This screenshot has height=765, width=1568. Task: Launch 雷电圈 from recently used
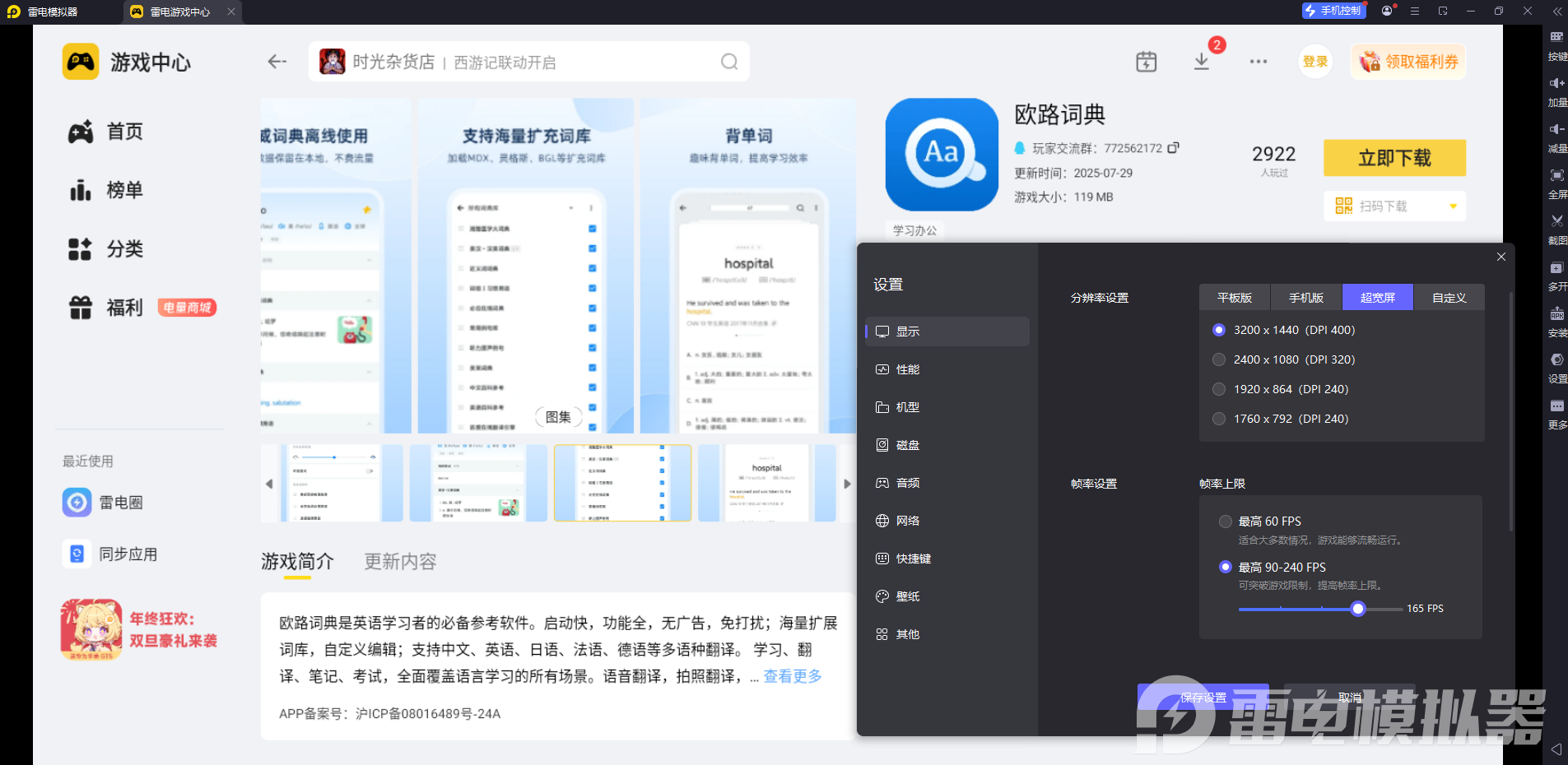(103, 502)
